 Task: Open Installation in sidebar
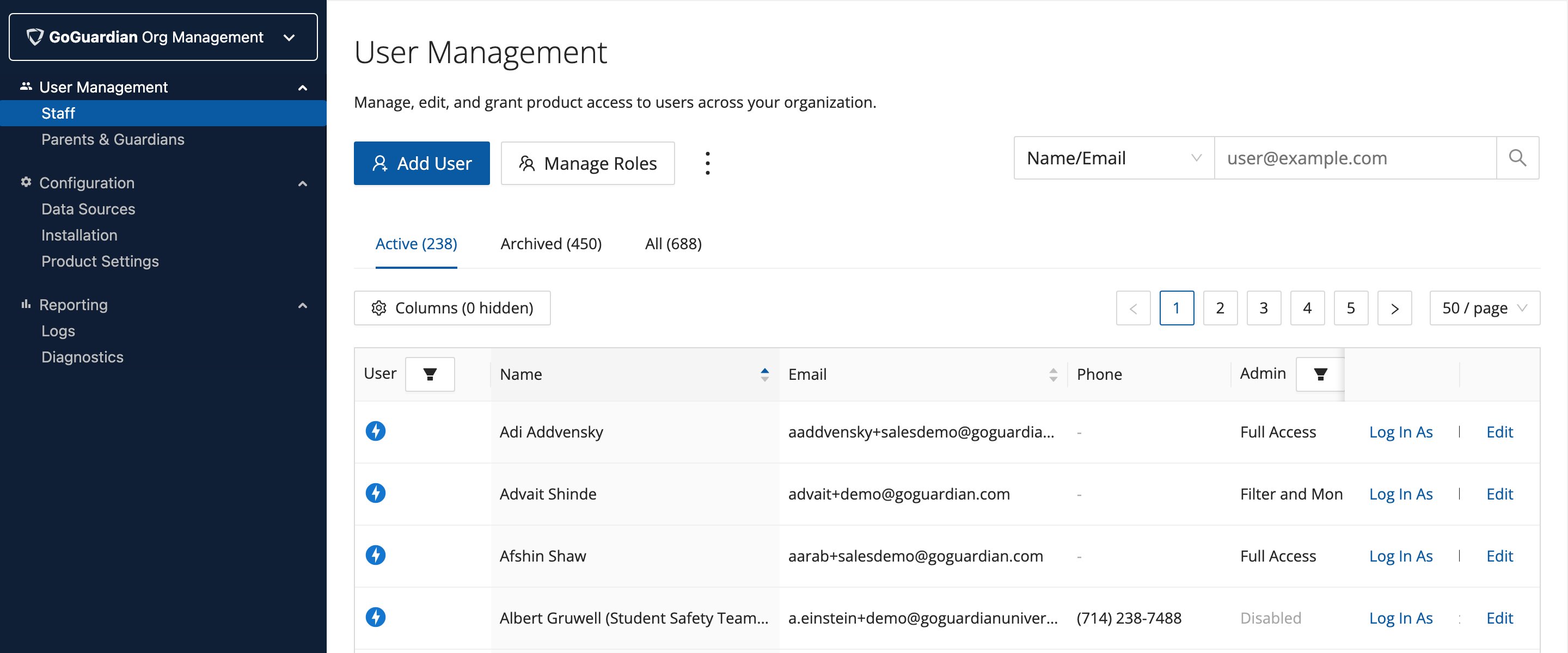click(79, 235)
